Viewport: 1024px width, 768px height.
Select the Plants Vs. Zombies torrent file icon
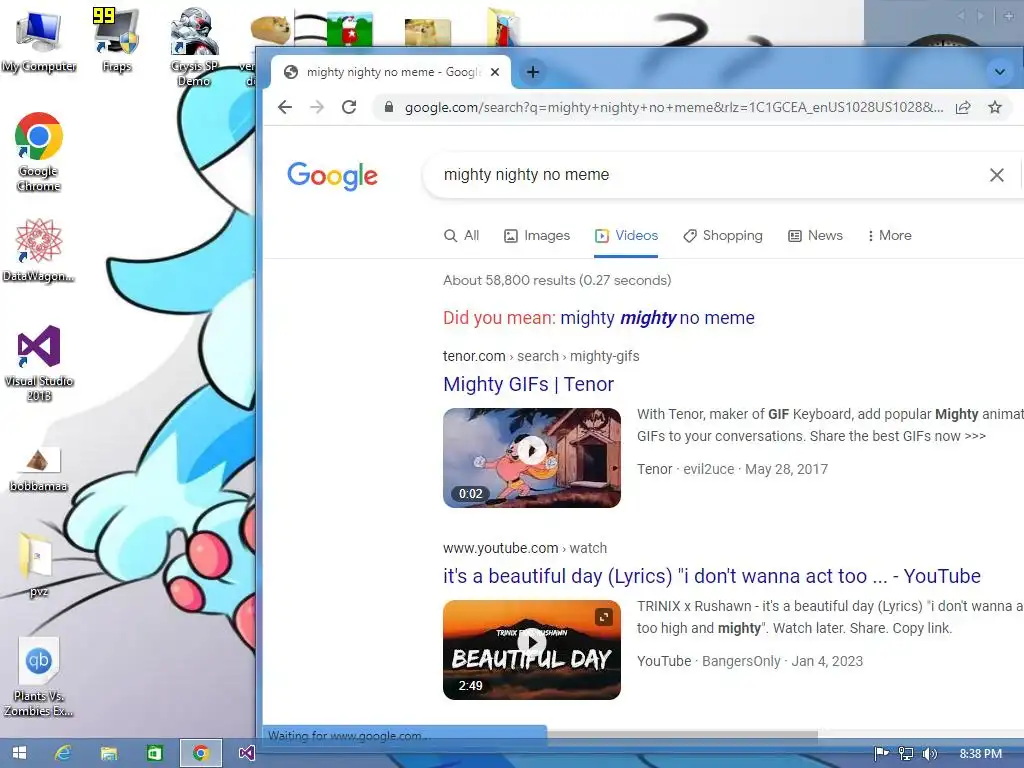click(x=39, y=677)
